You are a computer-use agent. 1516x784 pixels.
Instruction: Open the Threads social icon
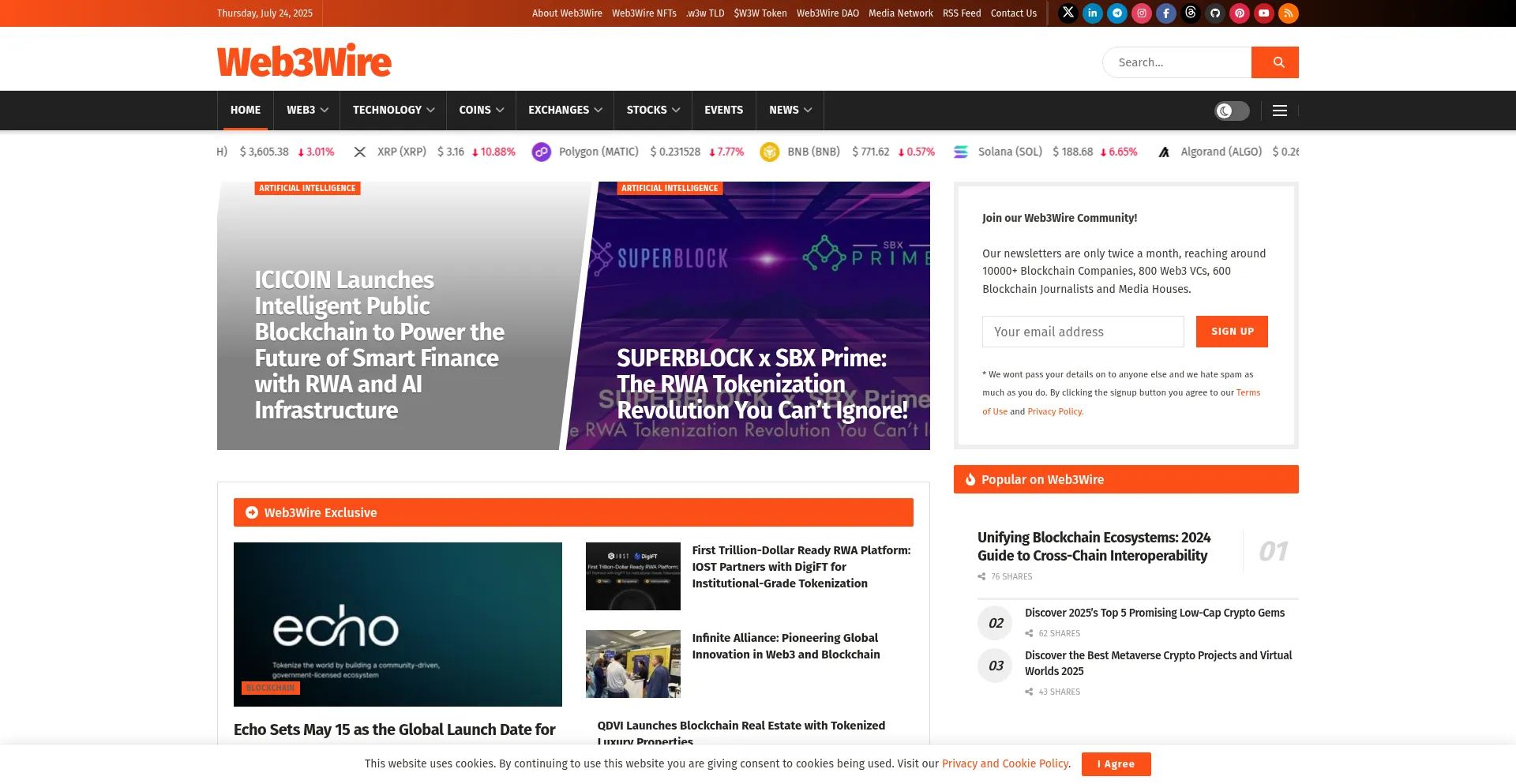tap(1191, 13)
